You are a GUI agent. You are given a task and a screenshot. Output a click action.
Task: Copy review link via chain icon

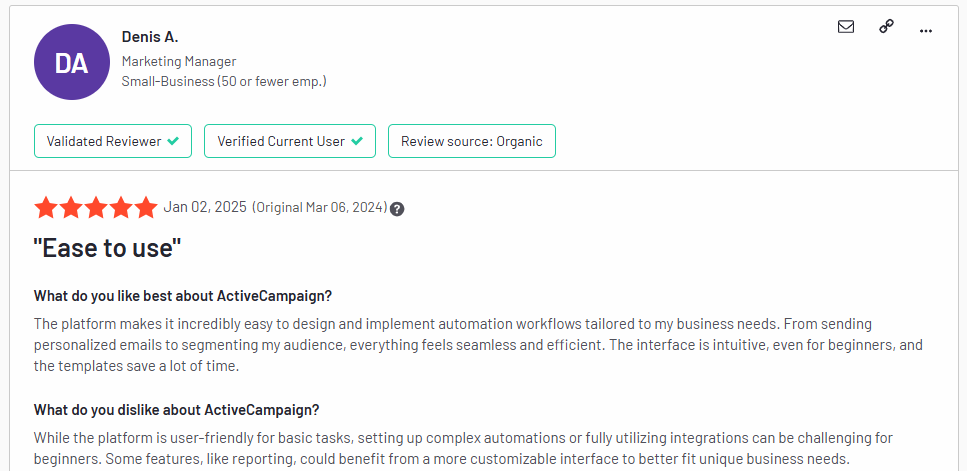click(x=886, y=27)
